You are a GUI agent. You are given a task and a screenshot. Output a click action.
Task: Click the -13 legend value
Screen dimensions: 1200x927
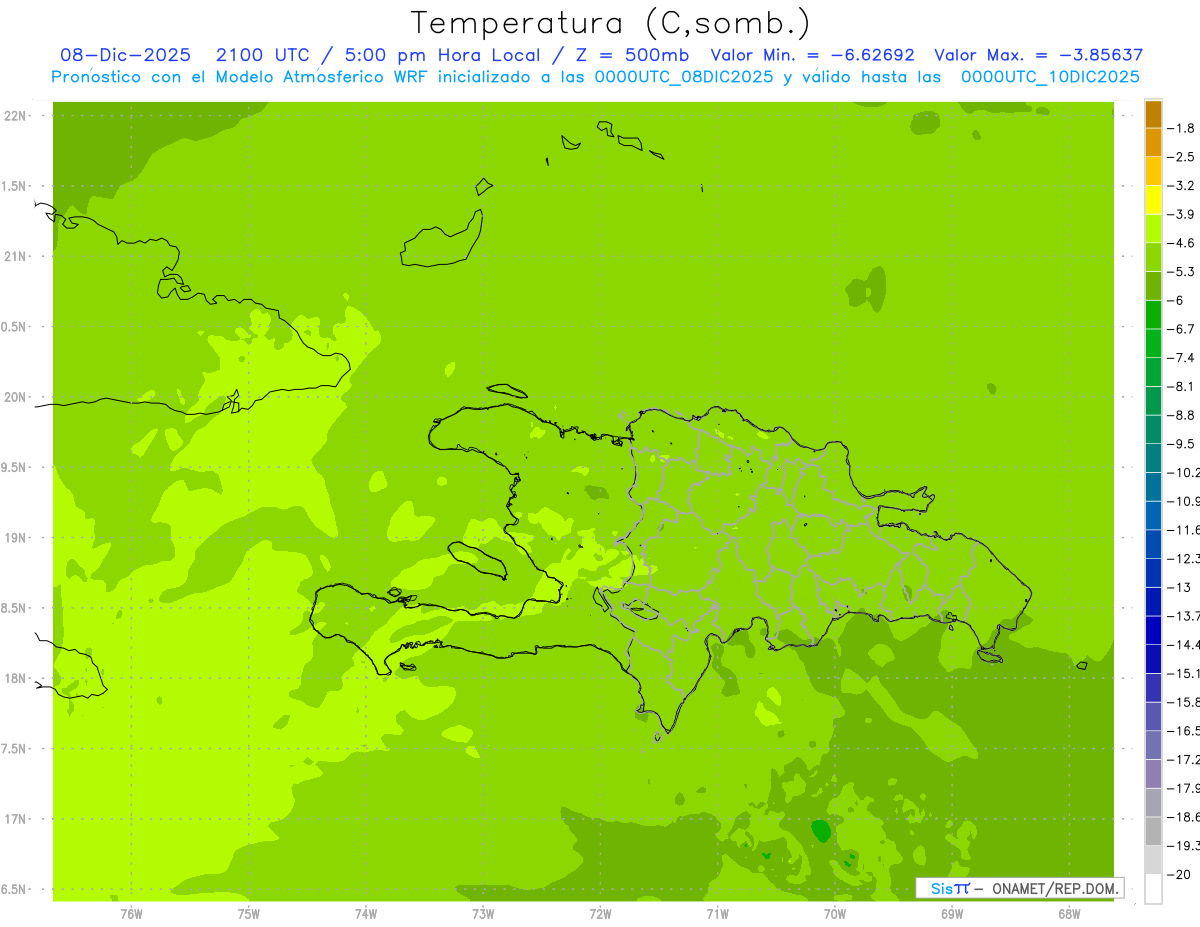click(1178, 587)
